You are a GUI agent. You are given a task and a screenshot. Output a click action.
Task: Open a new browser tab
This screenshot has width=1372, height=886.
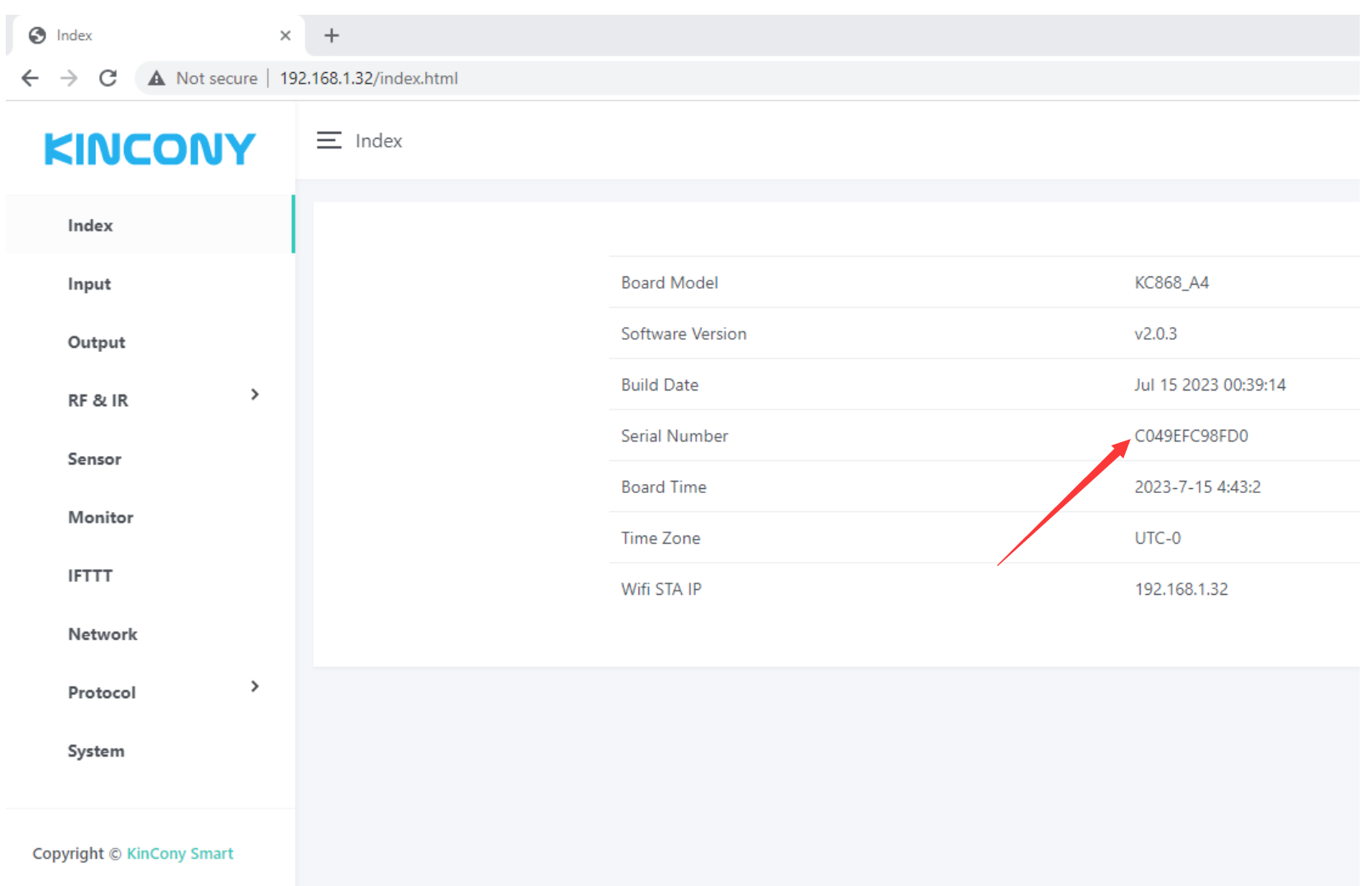pos(332,35)
